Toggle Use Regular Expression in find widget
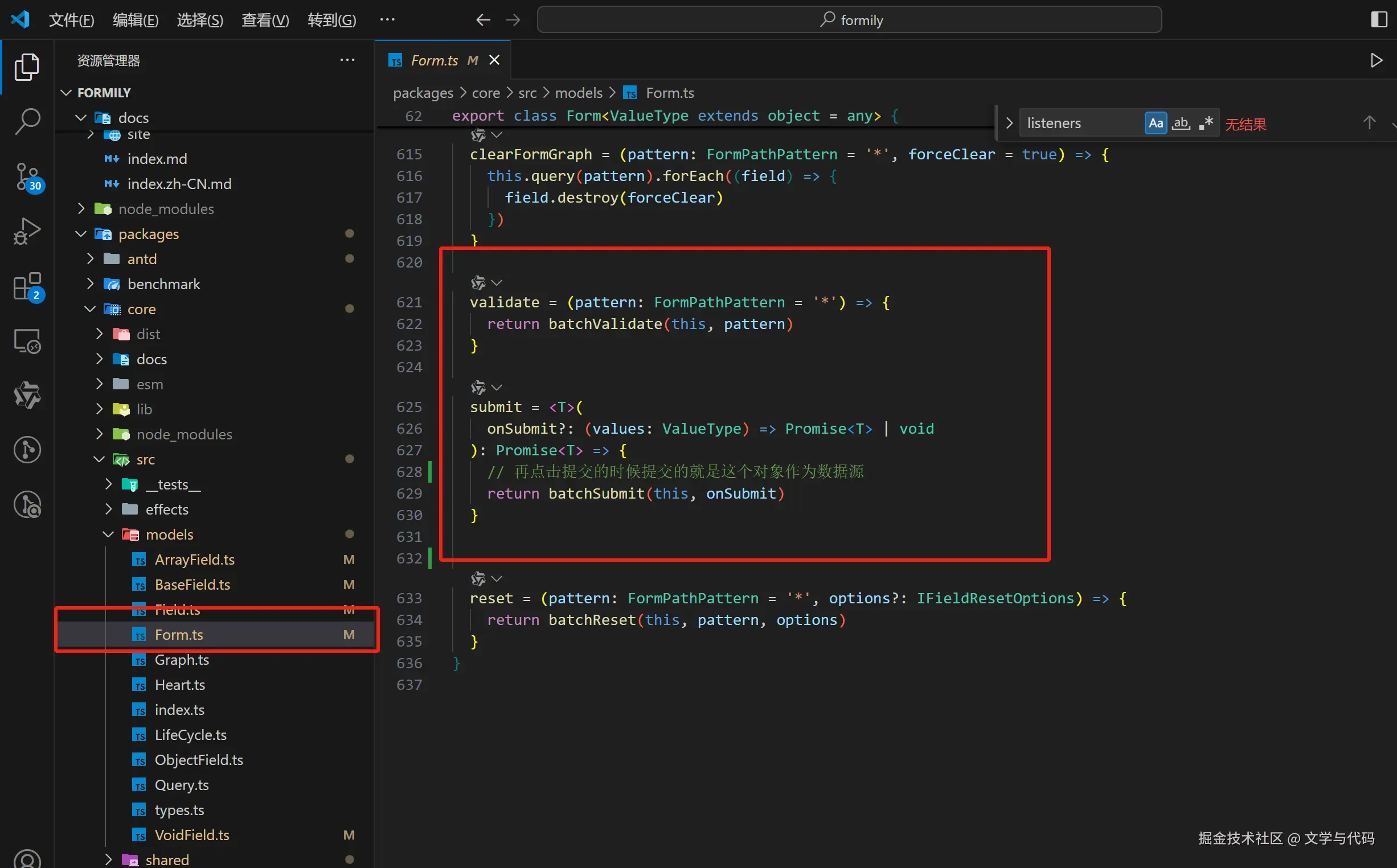 coord(1206,123)
